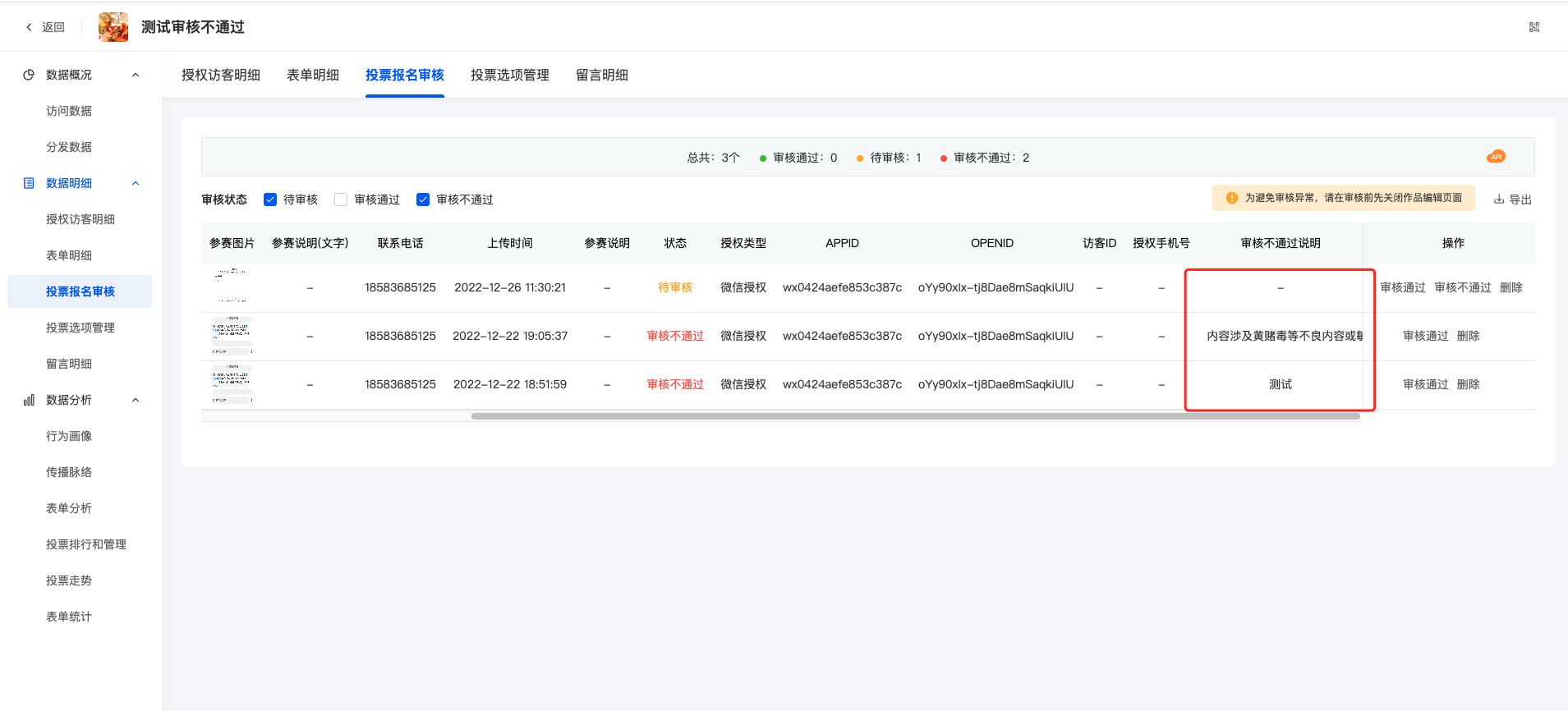Click the orange API cloud icon

(1496, 157)
